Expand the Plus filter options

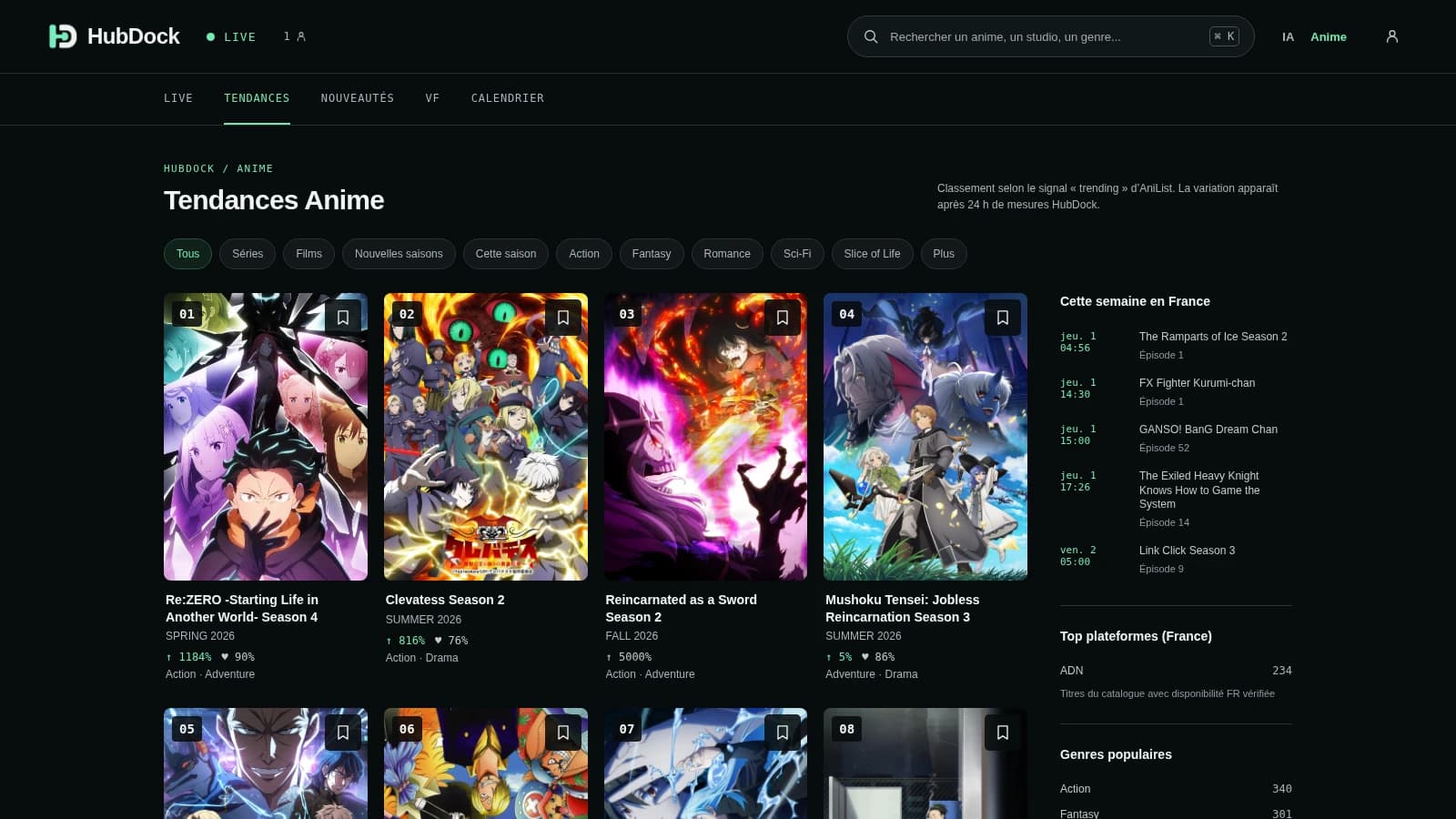944,254
